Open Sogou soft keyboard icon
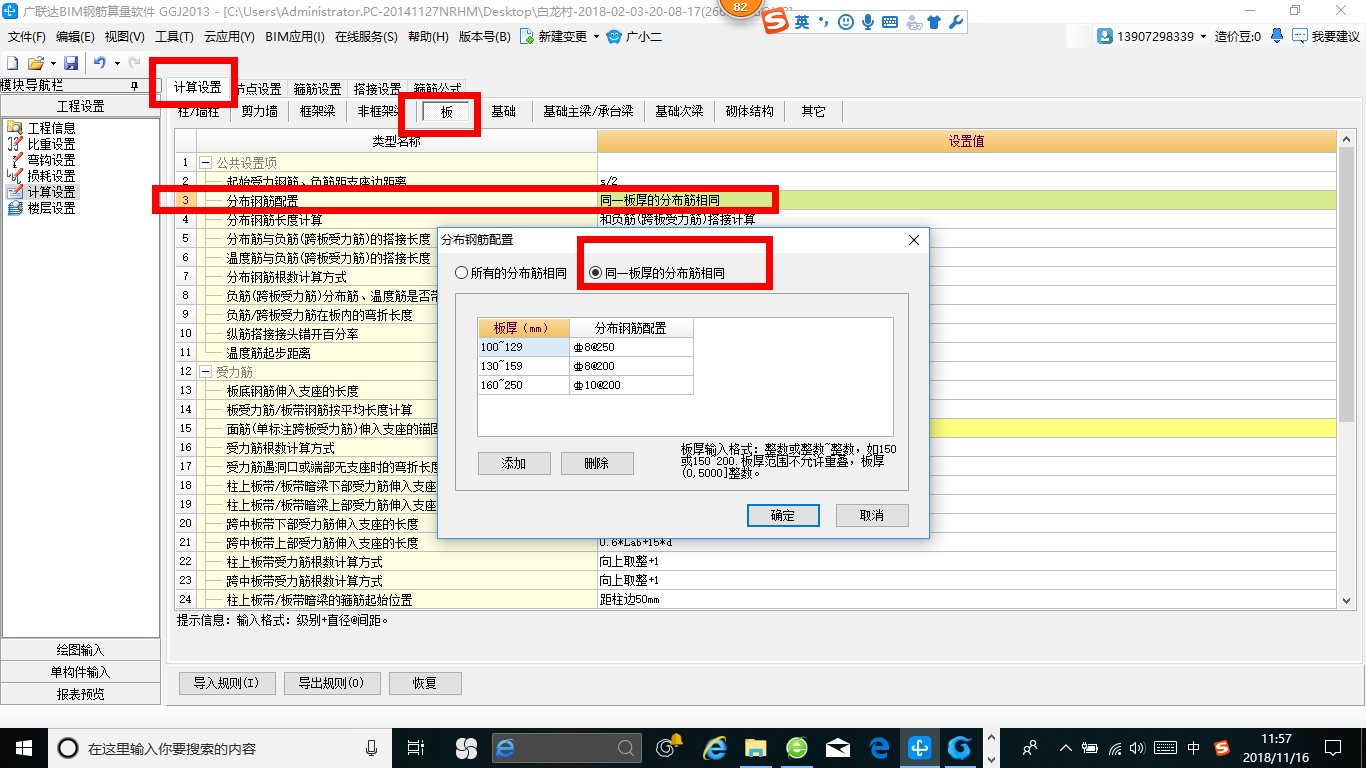The image size is (1366, 768). (x=890, y=22)
